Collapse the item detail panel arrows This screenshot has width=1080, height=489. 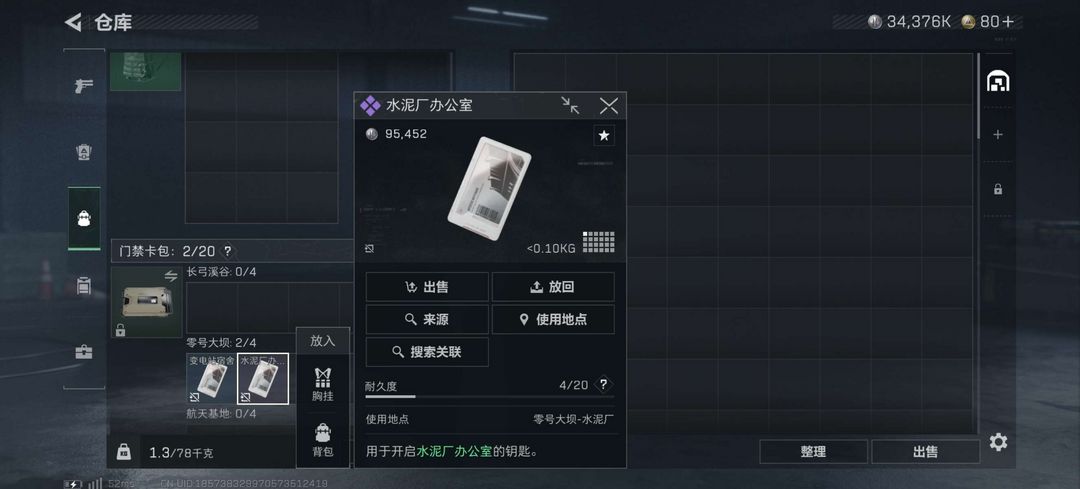(570, 105)
